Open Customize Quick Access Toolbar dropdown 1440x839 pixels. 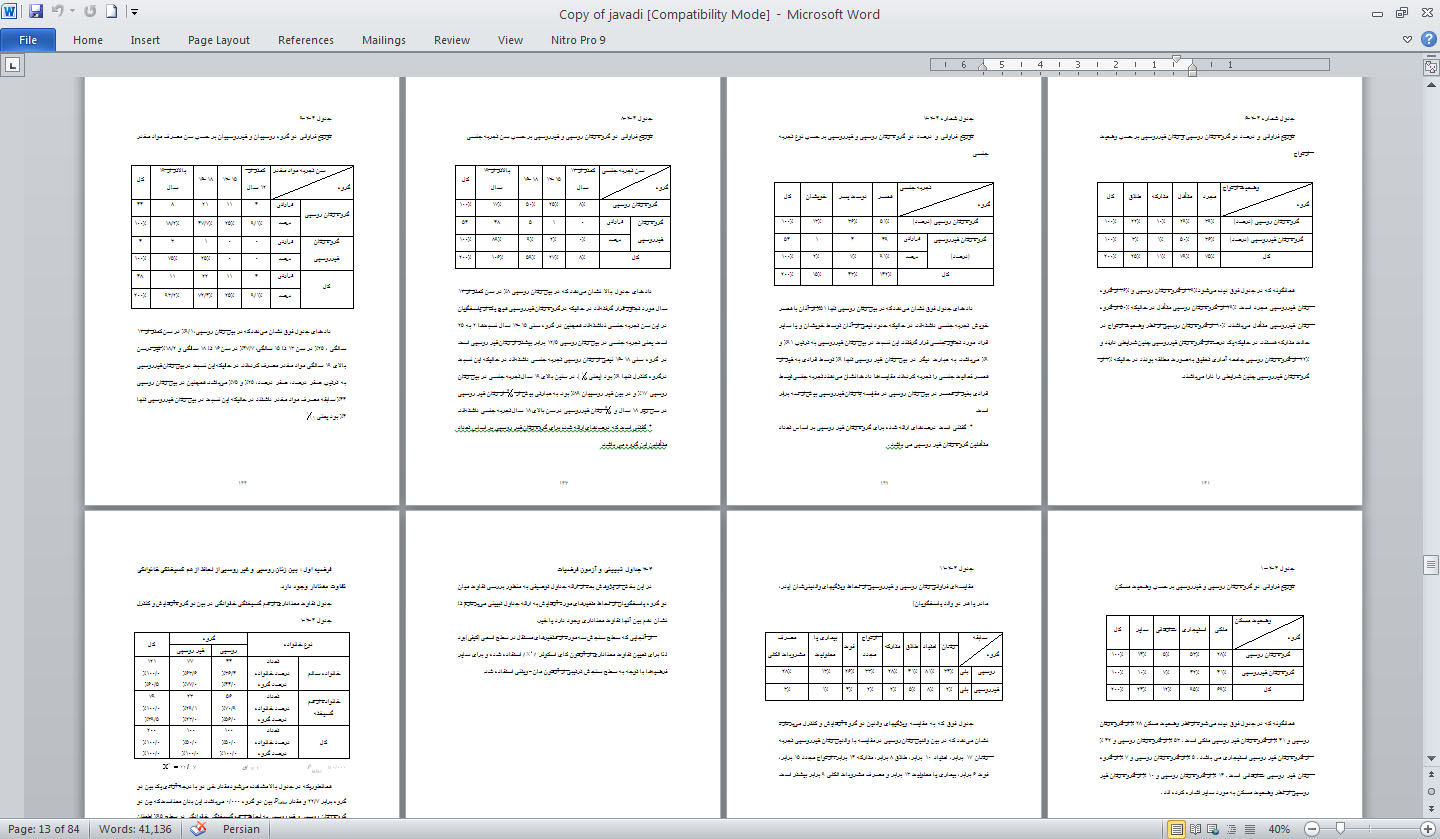pos(135,12)
